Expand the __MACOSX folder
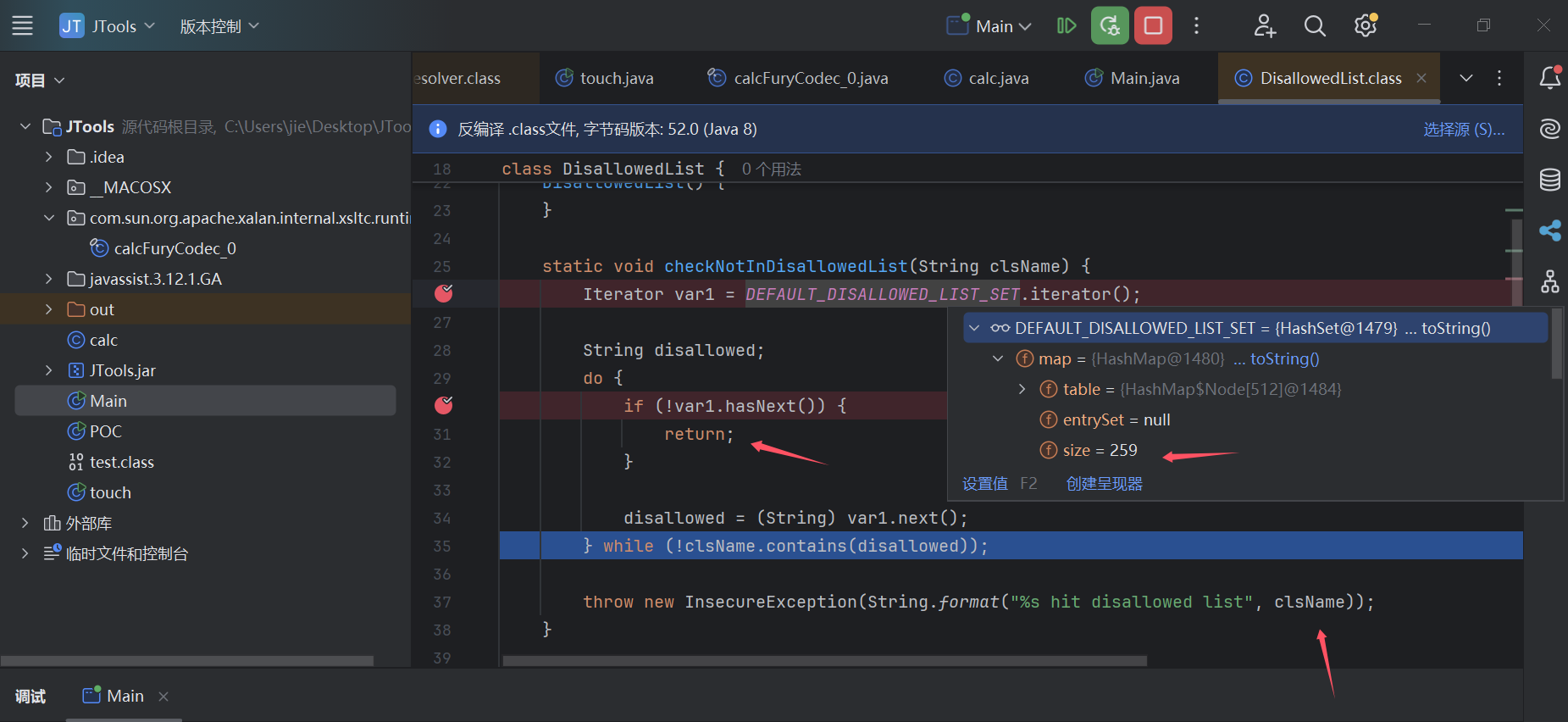The height and width of the screenshot is (722, 1568). coord(49,187)
